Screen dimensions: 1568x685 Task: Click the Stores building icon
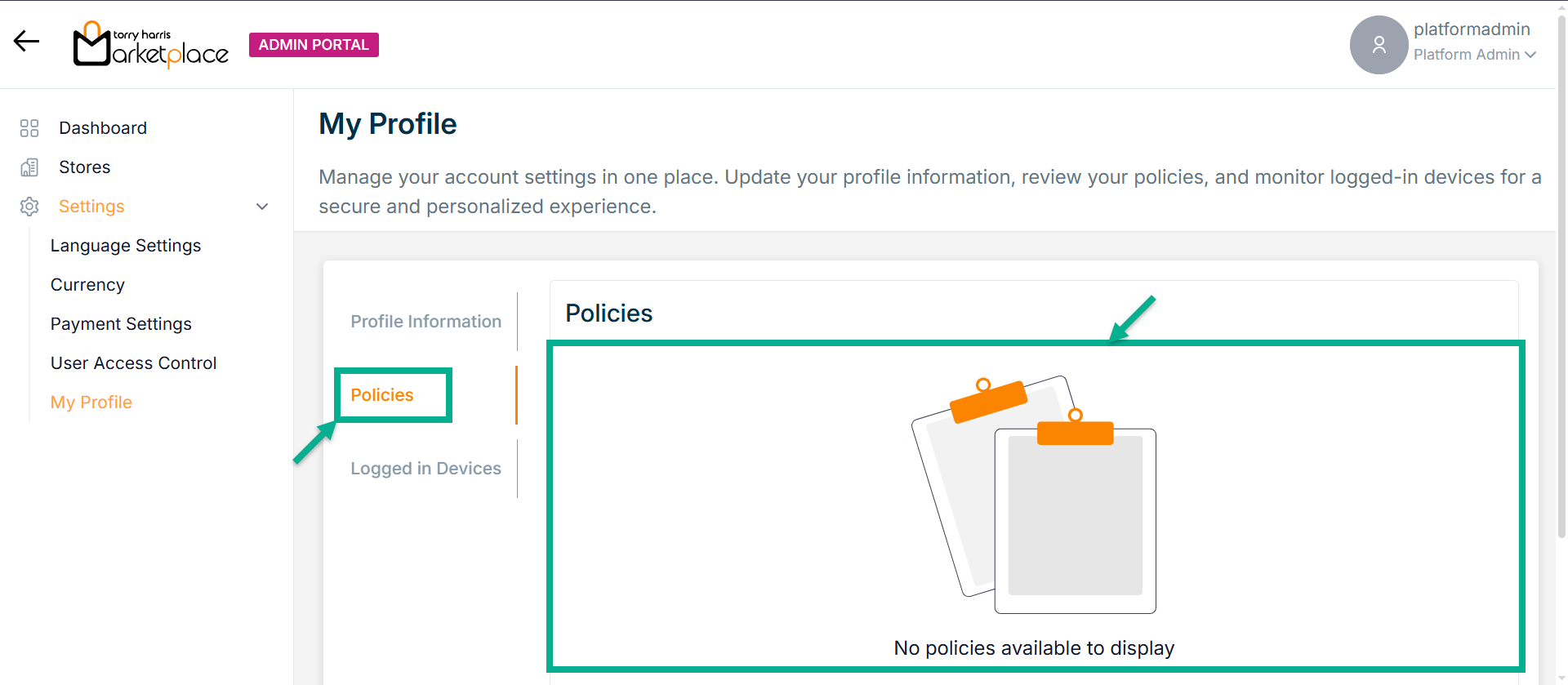pyautogui.click(x=29, y=167)
